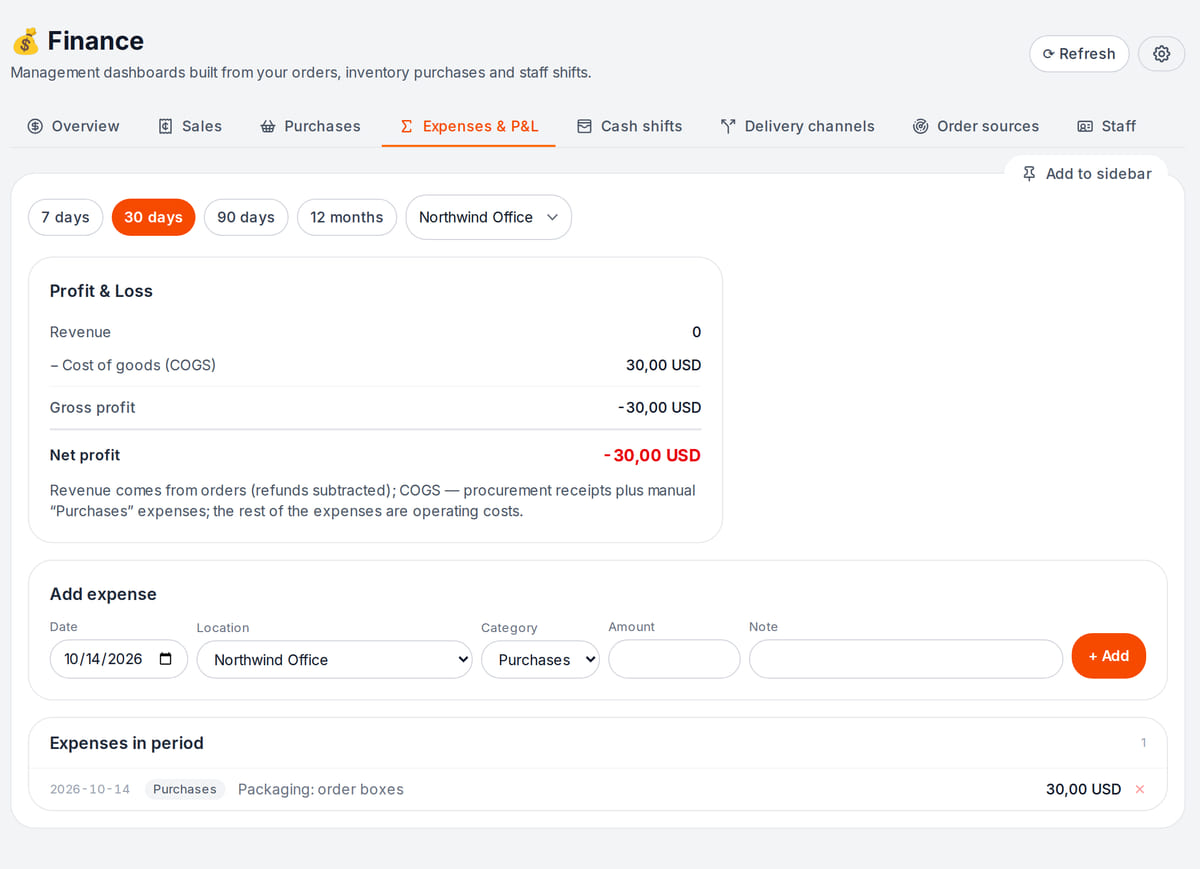Select the Expenses & P&L tab
This screenshot has width=1200, height=869.
click(469, 126)
